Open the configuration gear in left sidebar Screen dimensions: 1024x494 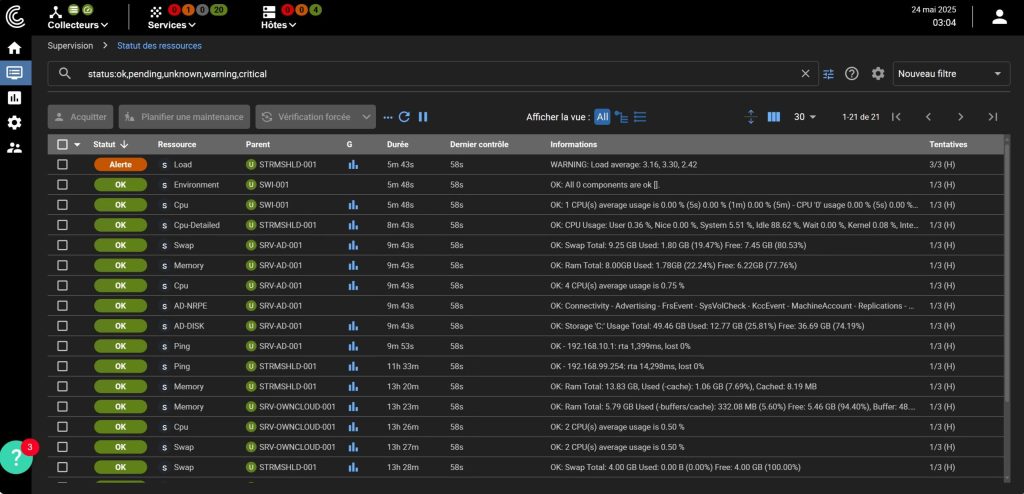tap(14, 123)
